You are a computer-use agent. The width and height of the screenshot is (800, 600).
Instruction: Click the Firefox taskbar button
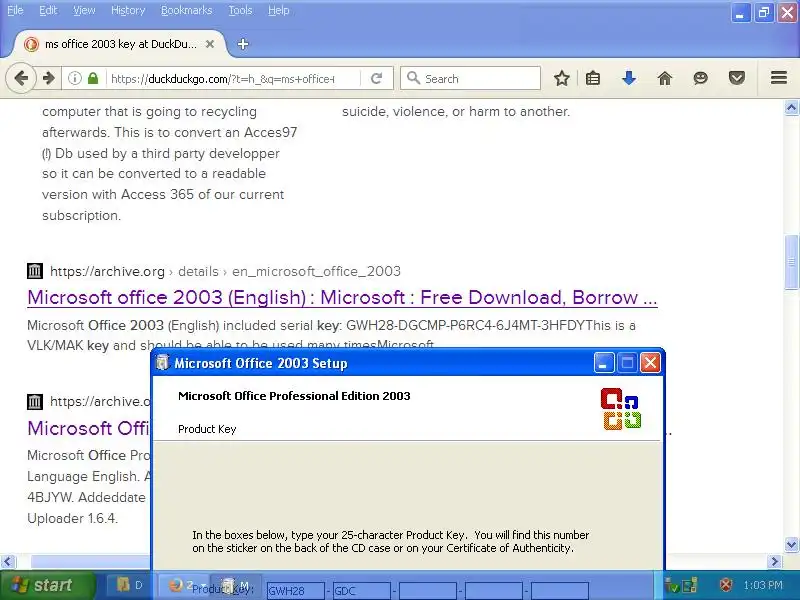coord(186,585)
